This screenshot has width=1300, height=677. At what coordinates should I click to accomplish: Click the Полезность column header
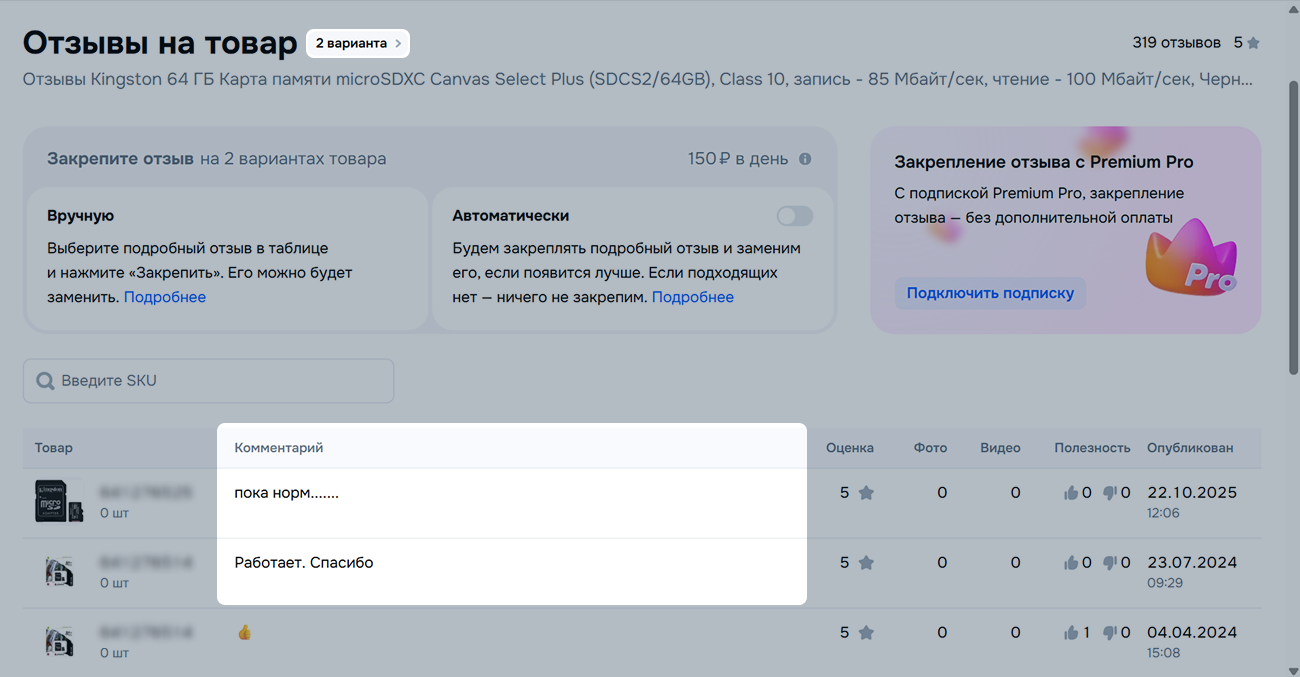[1092, 448]
